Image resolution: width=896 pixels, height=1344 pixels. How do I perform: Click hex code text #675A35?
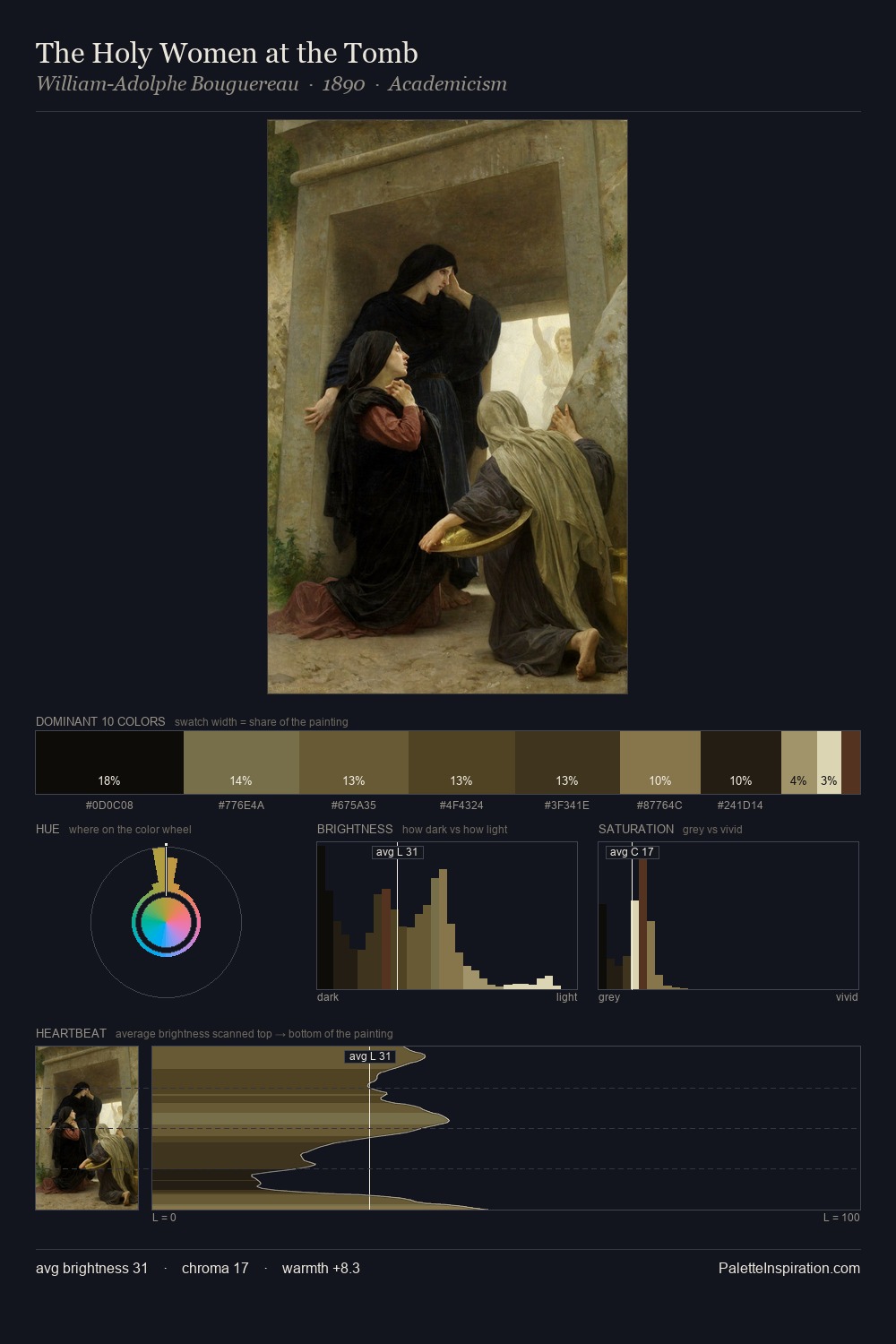click(x=354, y=806)
